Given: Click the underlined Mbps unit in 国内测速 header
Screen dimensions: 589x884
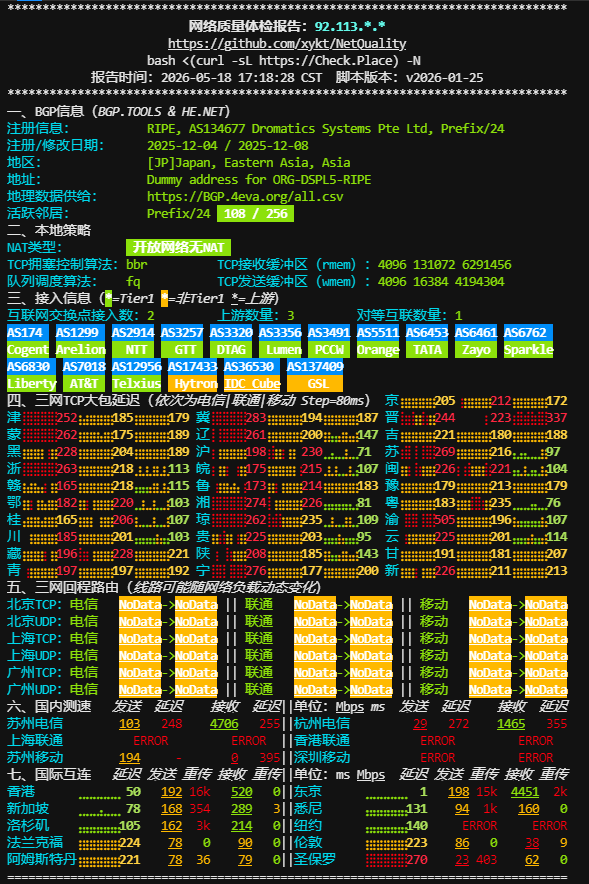Looking at the screenshot, I should click(350, 706).
